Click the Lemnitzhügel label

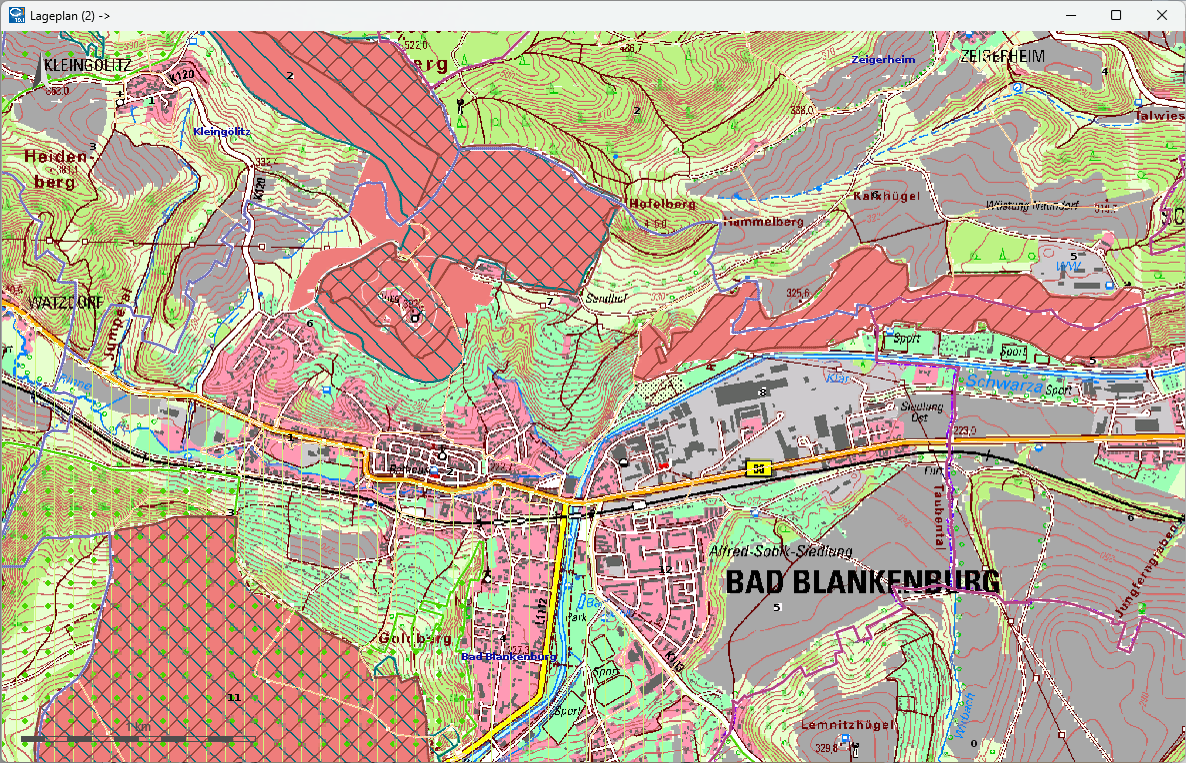click(847, 725)
